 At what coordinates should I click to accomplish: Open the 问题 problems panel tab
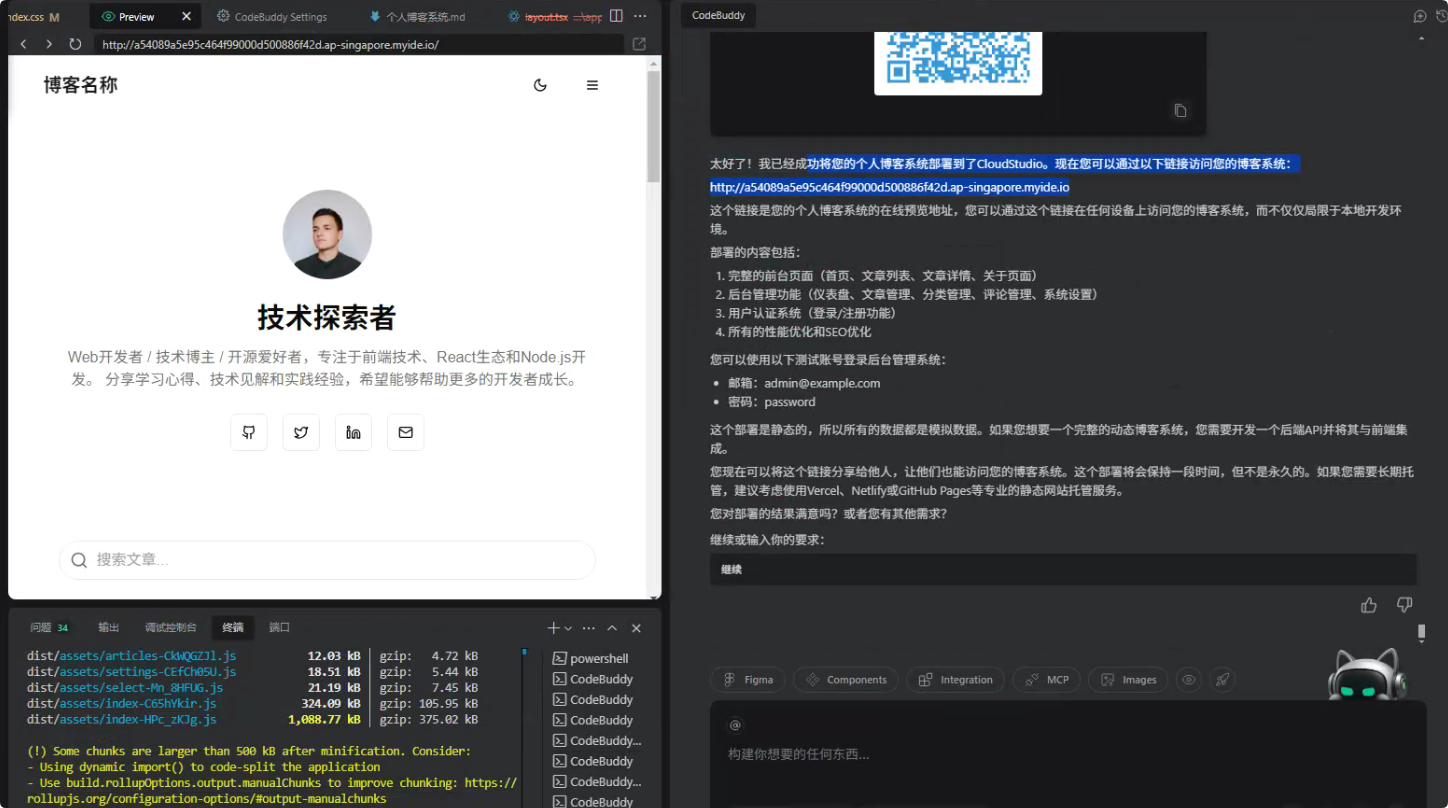pyautogui.click(x=49, y=627)
